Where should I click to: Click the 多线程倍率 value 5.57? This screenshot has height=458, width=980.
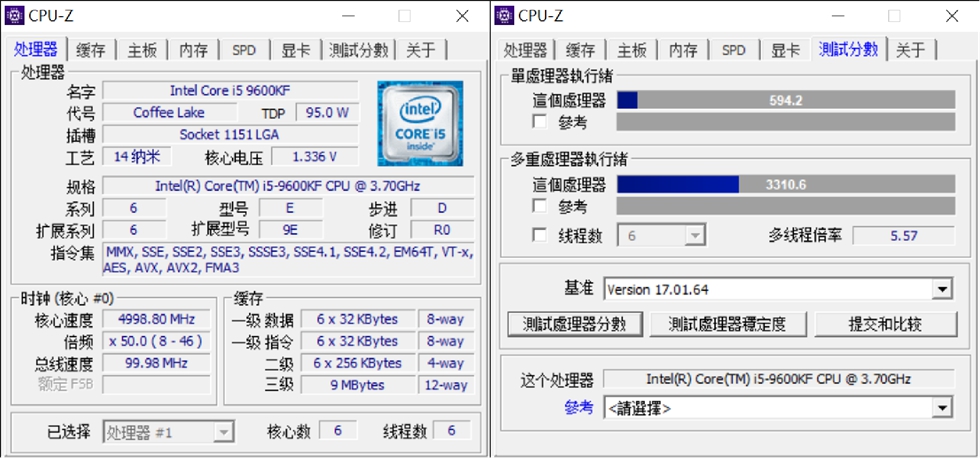coord(903,236)
